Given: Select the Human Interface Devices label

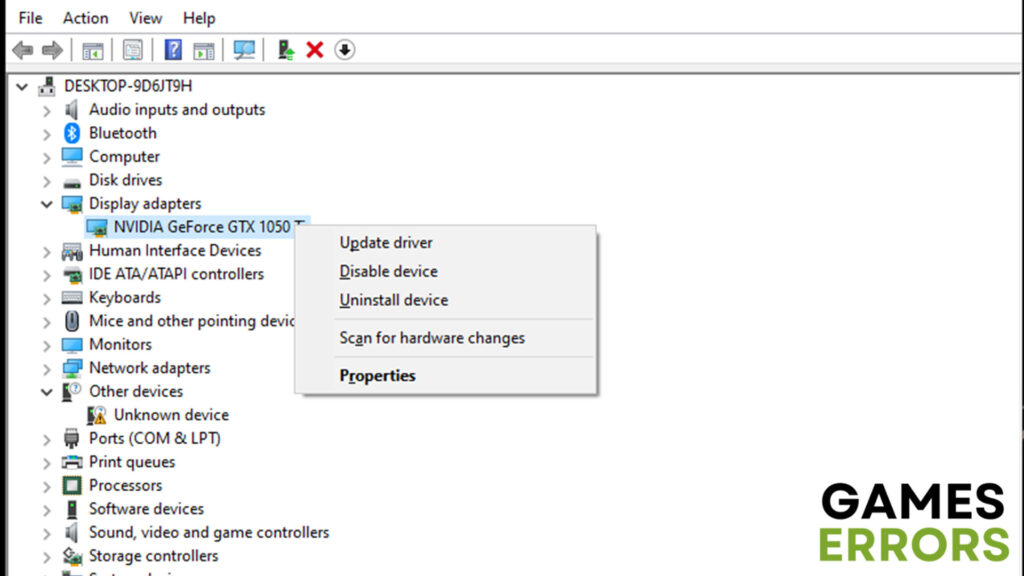Looking at the screenshot, I should (175, 251).
